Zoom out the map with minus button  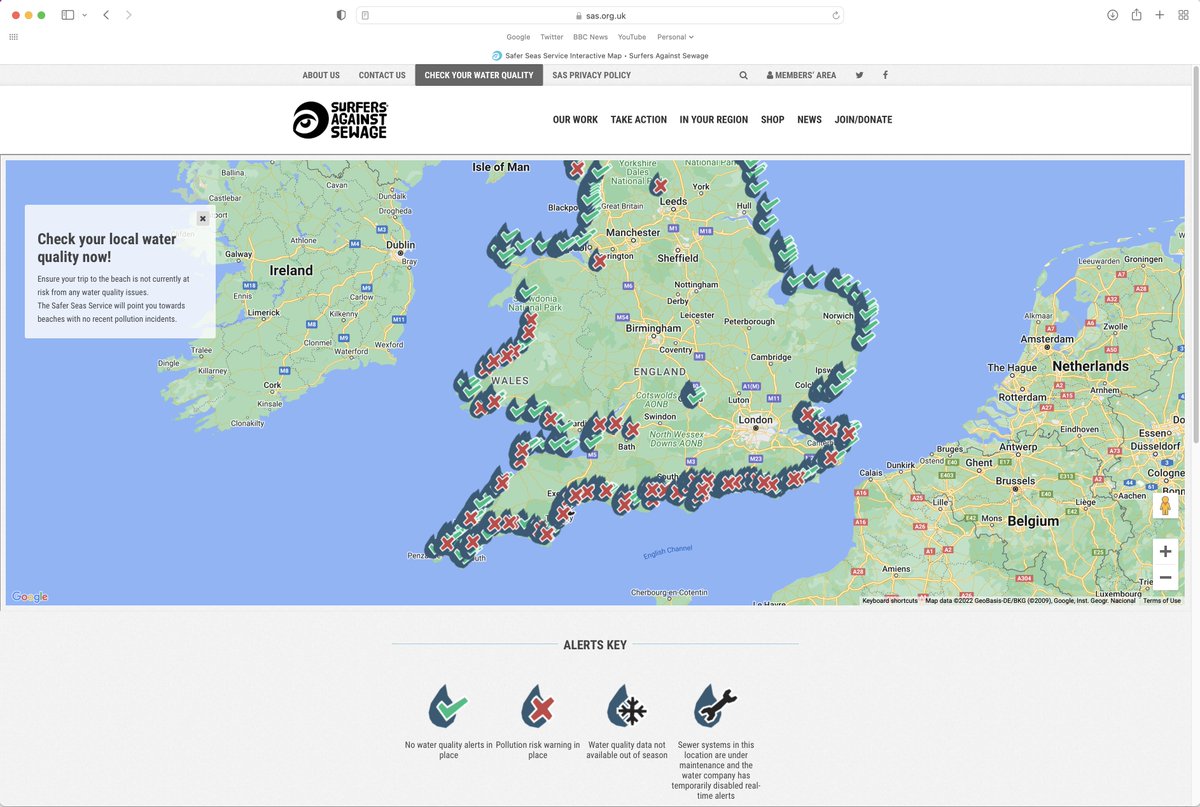click(x=1165, y=577)
